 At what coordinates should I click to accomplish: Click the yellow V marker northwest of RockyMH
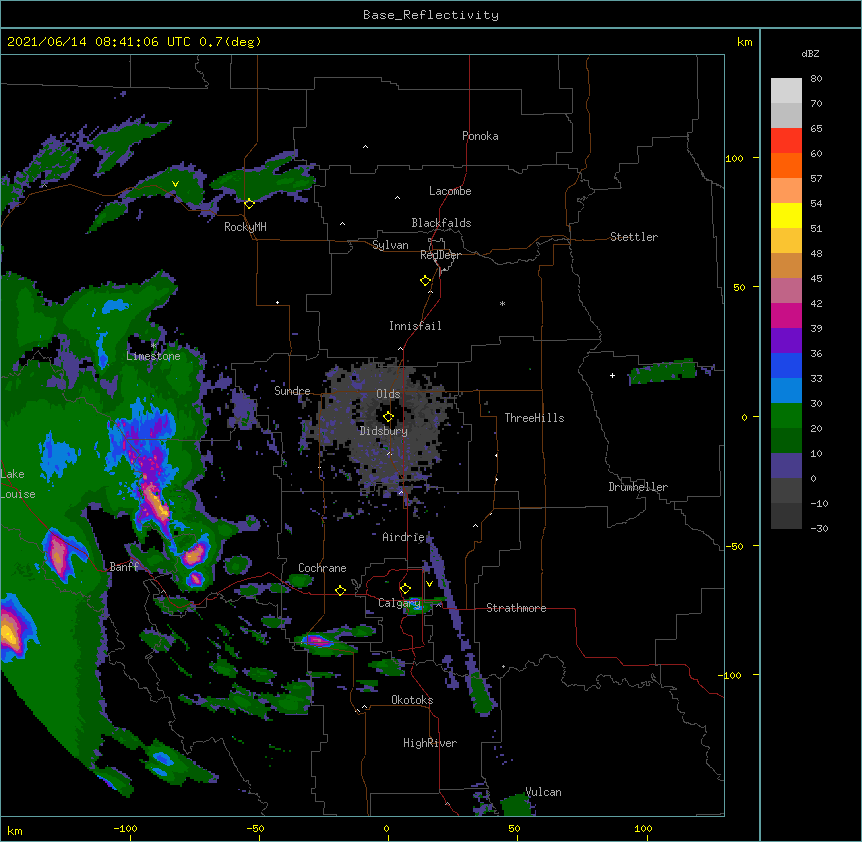tap(175, 184)
